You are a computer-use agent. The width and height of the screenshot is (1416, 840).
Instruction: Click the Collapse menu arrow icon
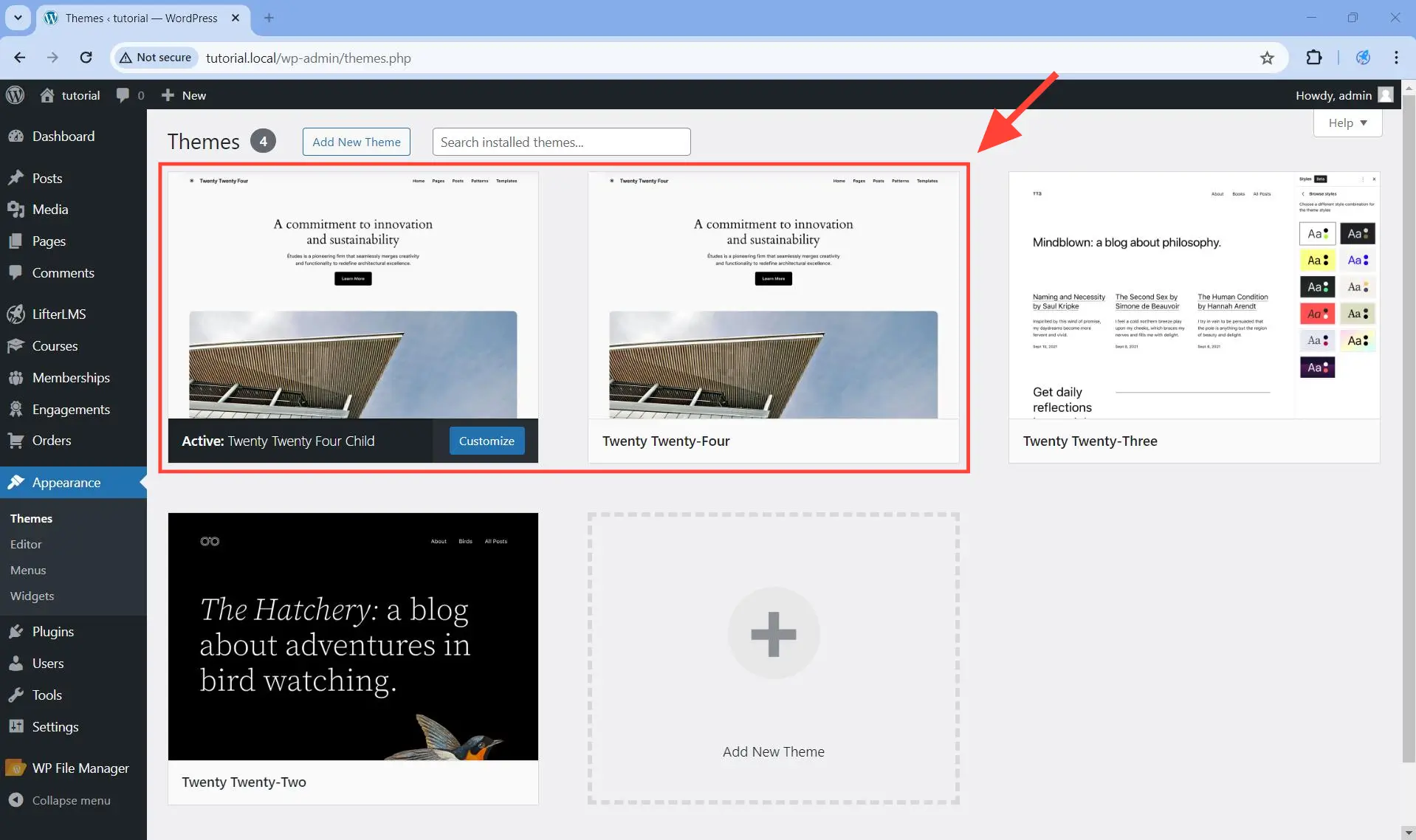coord(16,800)
